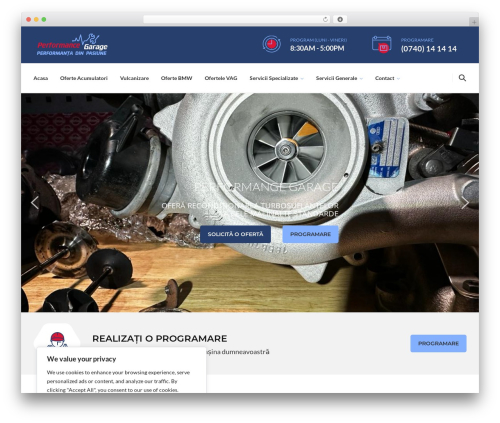Image resolution: width=500 pixels, height=423 pixels.
Task: Click the Performance Garage logo
Action: (72, 45)
